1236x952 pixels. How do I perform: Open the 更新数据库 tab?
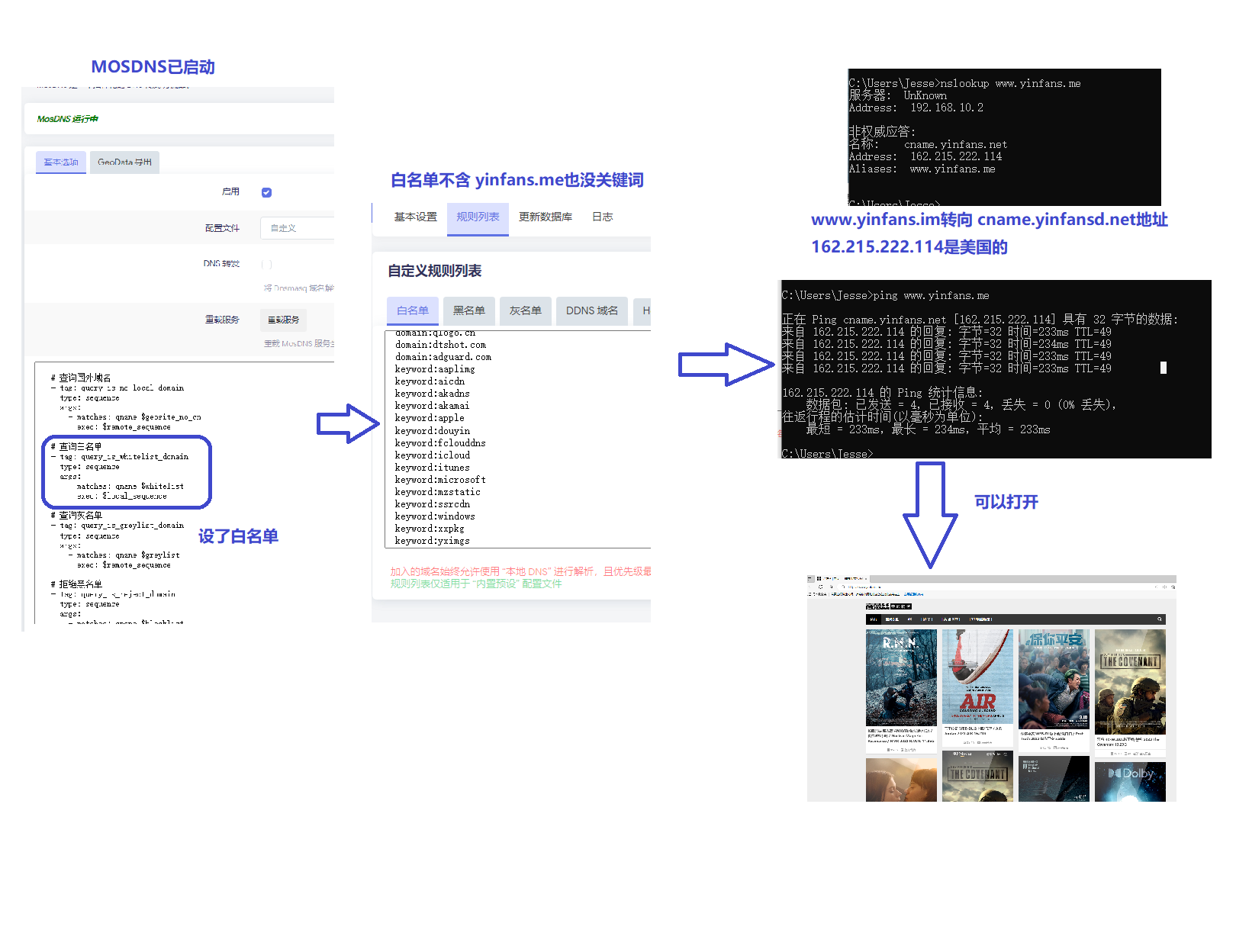(x=545, y=217)
